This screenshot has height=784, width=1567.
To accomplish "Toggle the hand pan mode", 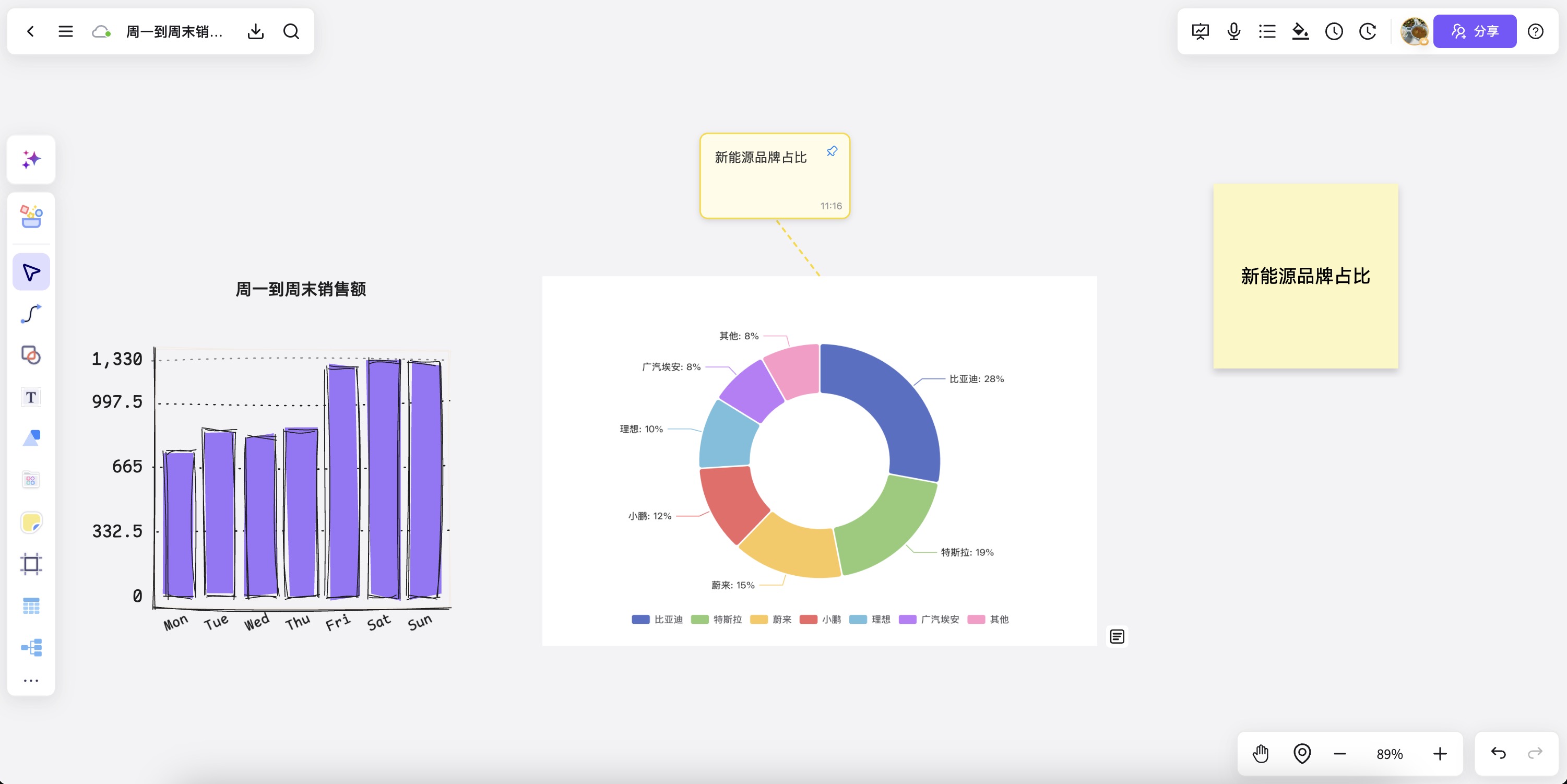I will pos(1261,754).
